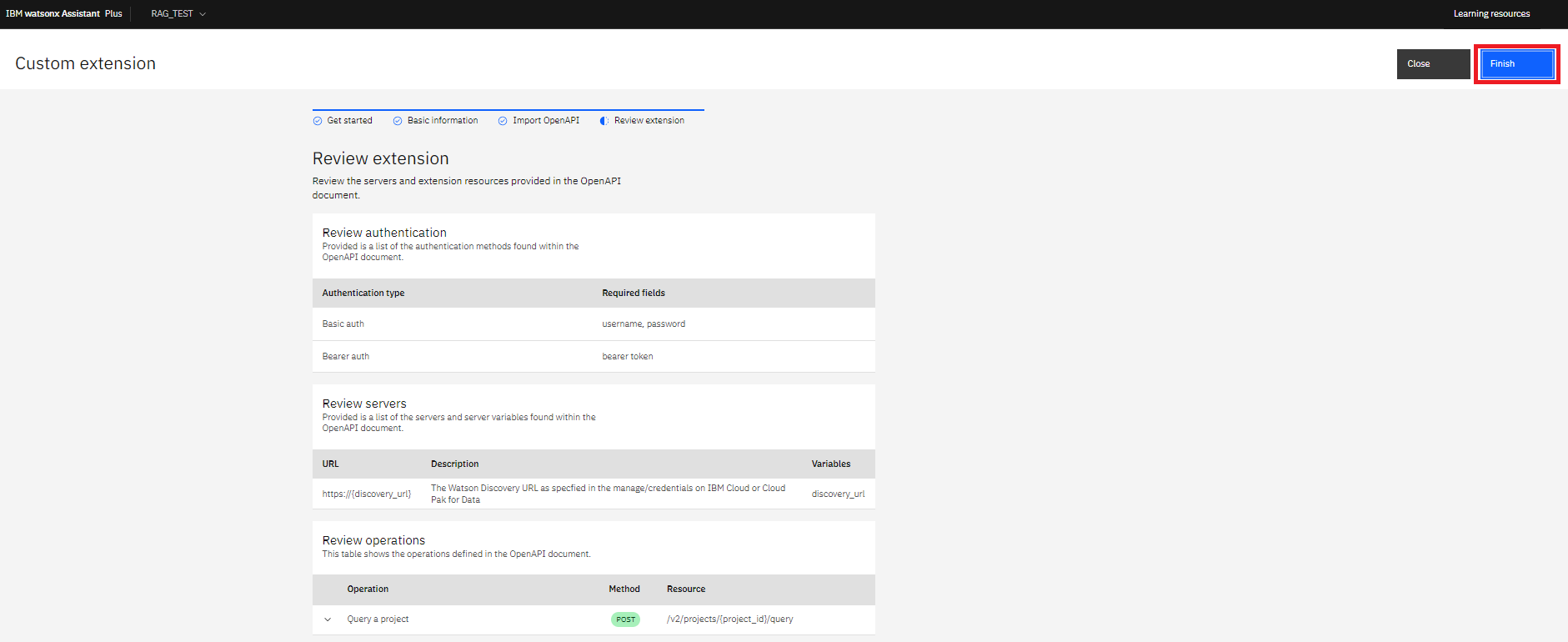Click the Method column header
The image size is (1568, 642).
point(624,589)
